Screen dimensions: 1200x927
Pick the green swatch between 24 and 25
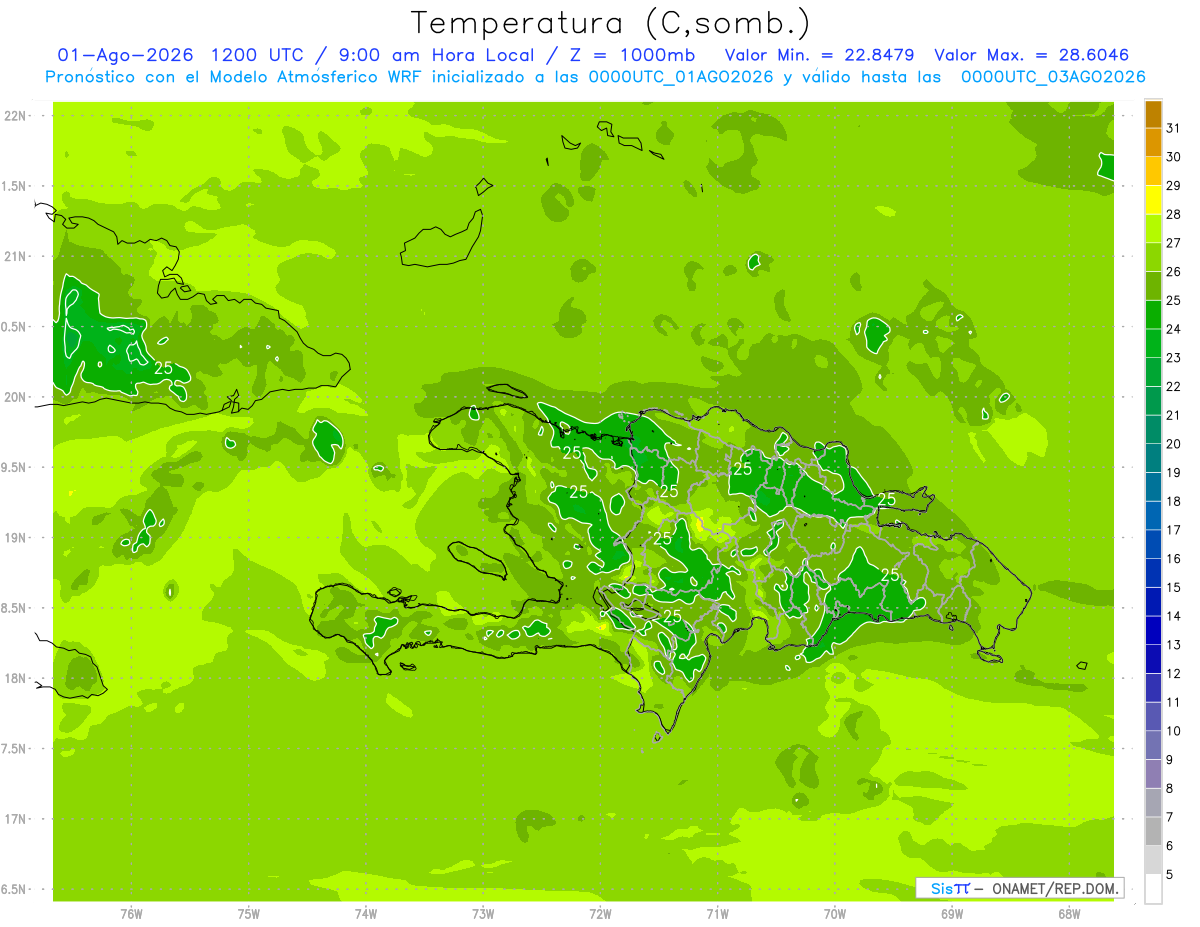[1153, 315]
